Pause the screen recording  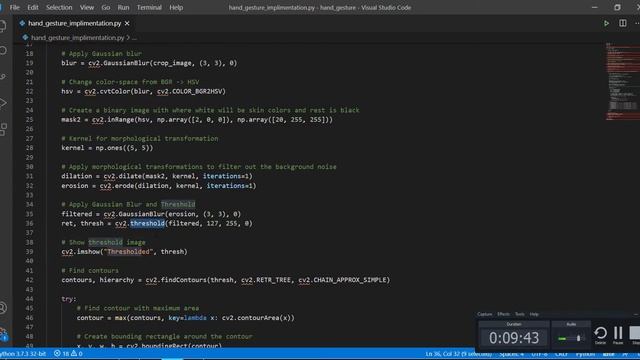click(618, 335)
